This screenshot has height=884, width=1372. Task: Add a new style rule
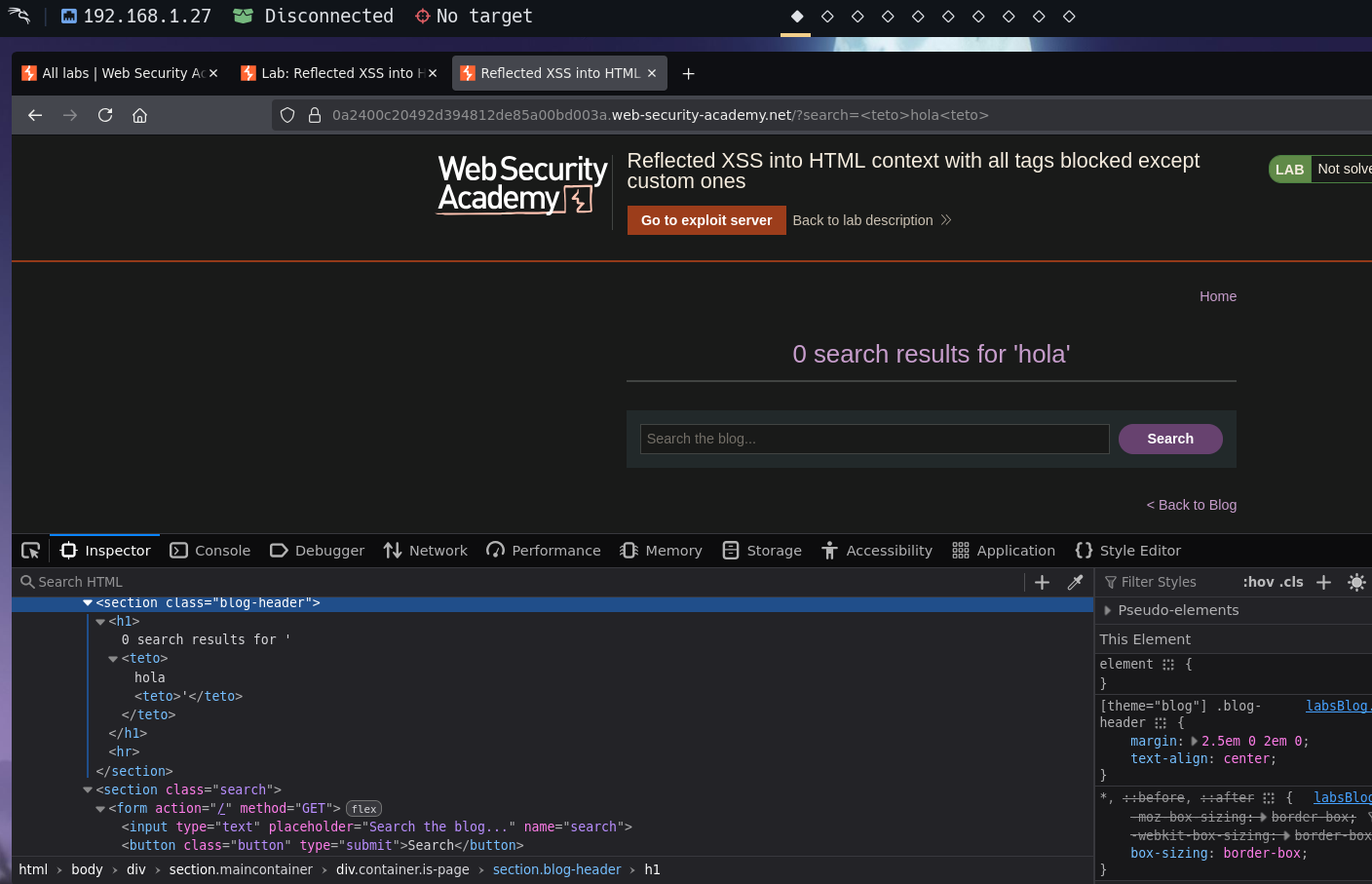coord(1323,582)
